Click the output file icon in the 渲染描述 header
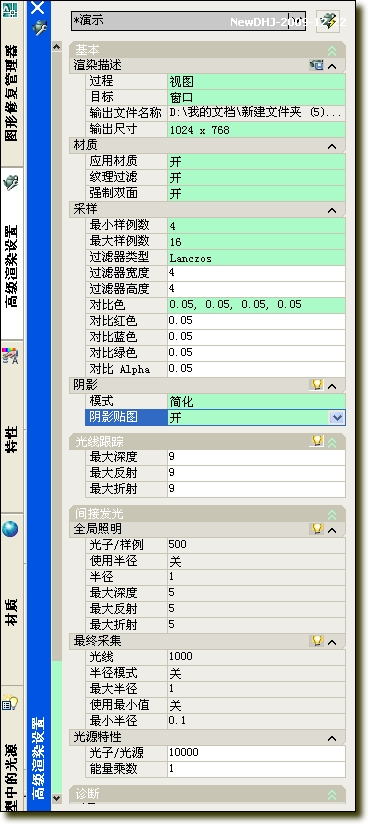The width and height of the screenshot is (368, 824). [x=316, y=65]
